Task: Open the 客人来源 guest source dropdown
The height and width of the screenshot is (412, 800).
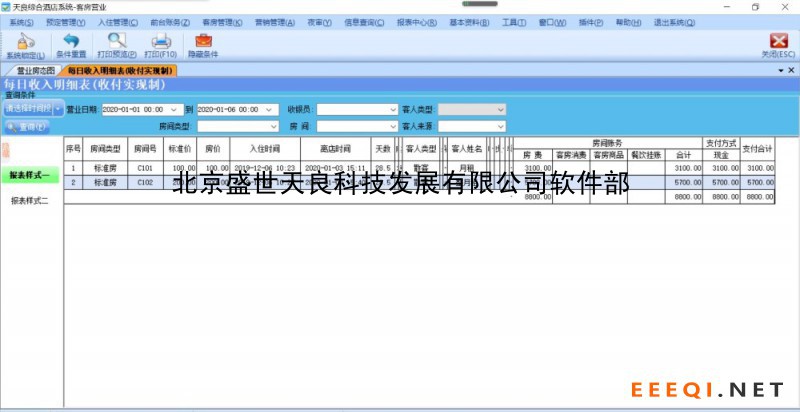Action: click(500, 127)
